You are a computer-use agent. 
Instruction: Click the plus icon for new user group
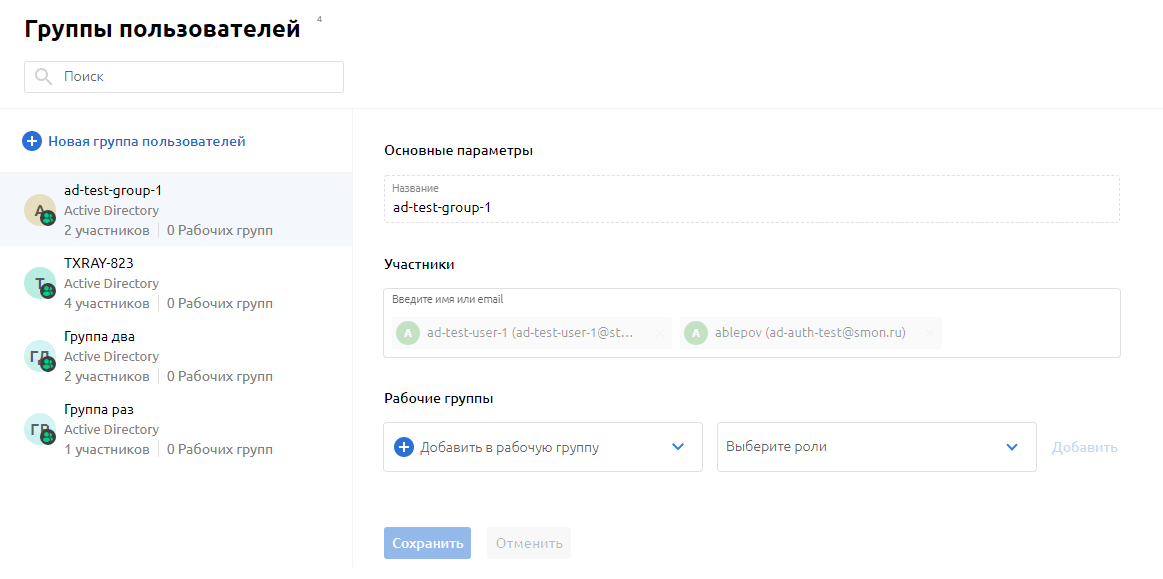click(32, 142)
